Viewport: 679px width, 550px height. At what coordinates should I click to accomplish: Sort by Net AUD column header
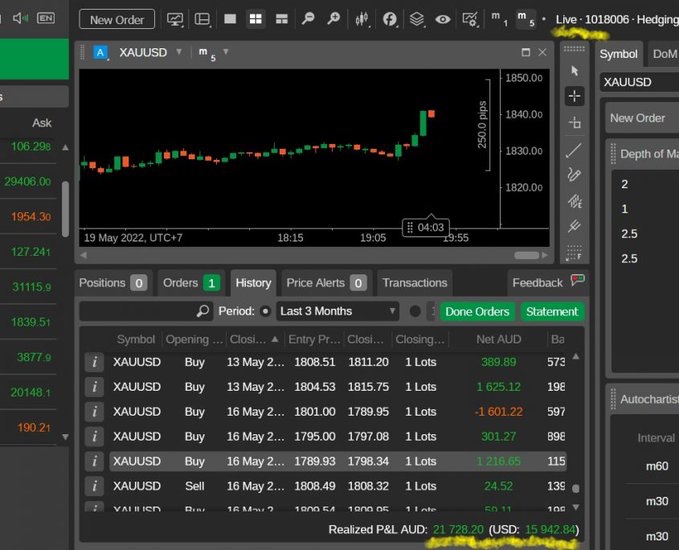pos(498,339)
